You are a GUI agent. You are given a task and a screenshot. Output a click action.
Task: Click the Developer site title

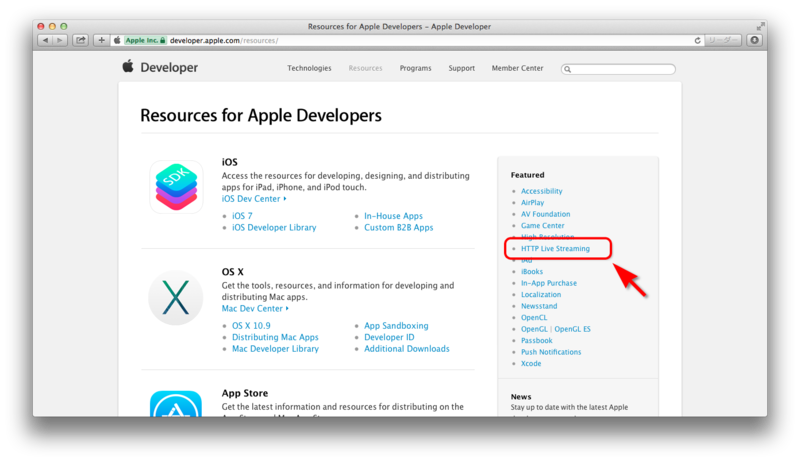pyautogui.click(x=169, y=67)
